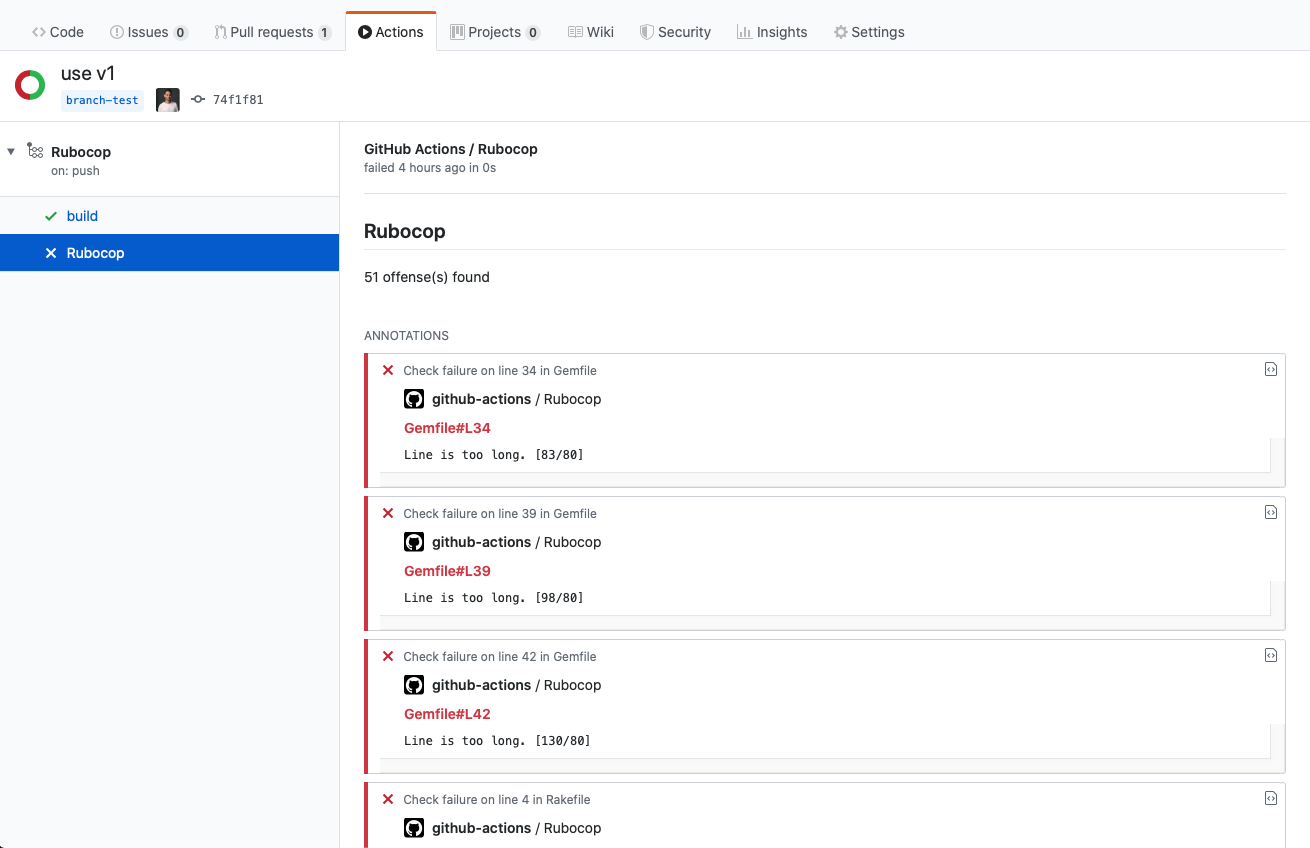Open the Pull requests tab
Viewport: 1310px width, 848px height.
coord(273,32)
